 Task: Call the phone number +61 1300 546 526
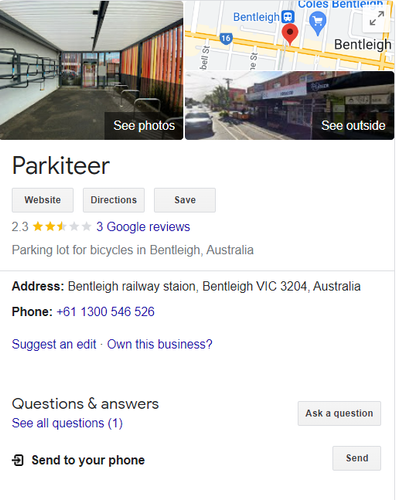[x=106, y=312]
